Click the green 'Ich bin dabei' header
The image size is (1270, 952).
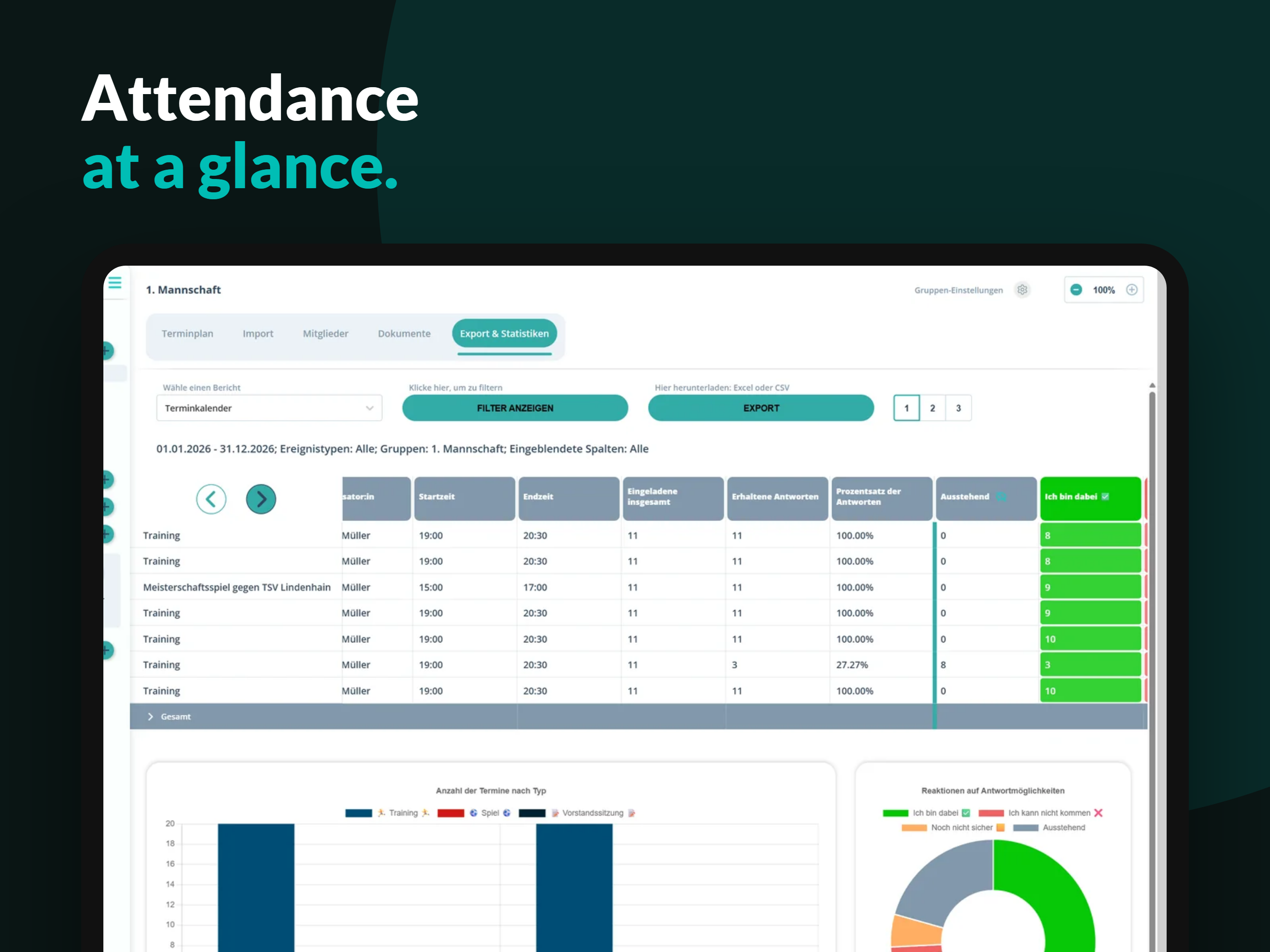coord(1090,499)
